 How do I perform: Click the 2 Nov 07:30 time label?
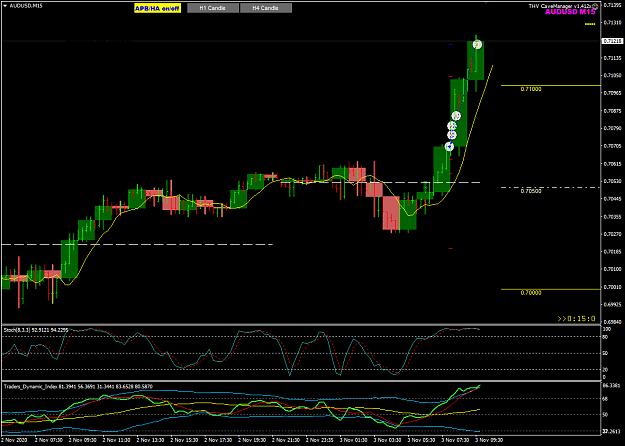49,440
